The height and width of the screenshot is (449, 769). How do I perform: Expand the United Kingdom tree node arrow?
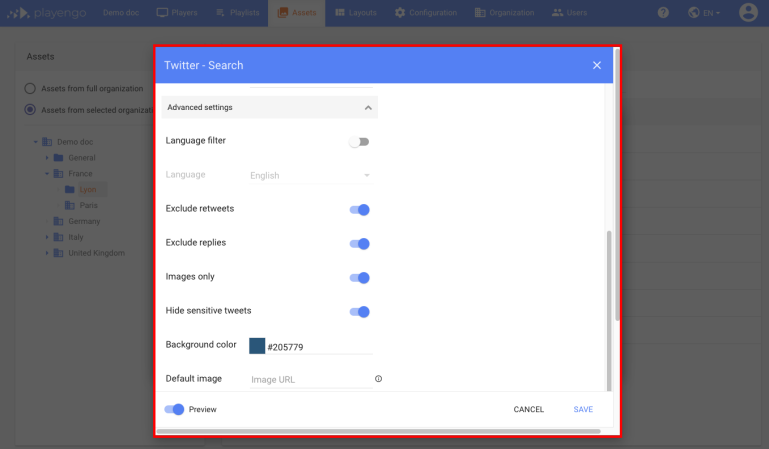(47, 253)
